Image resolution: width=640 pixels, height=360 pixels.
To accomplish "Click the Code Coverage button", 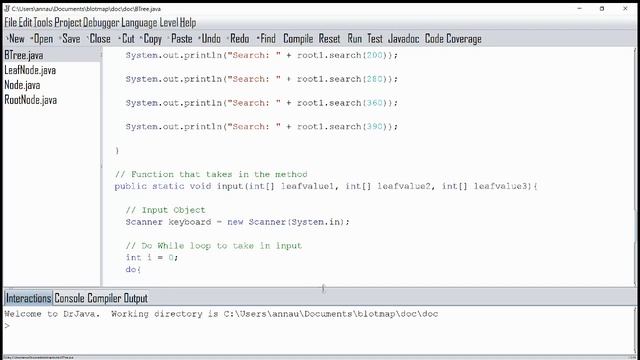I will [453, 39].
